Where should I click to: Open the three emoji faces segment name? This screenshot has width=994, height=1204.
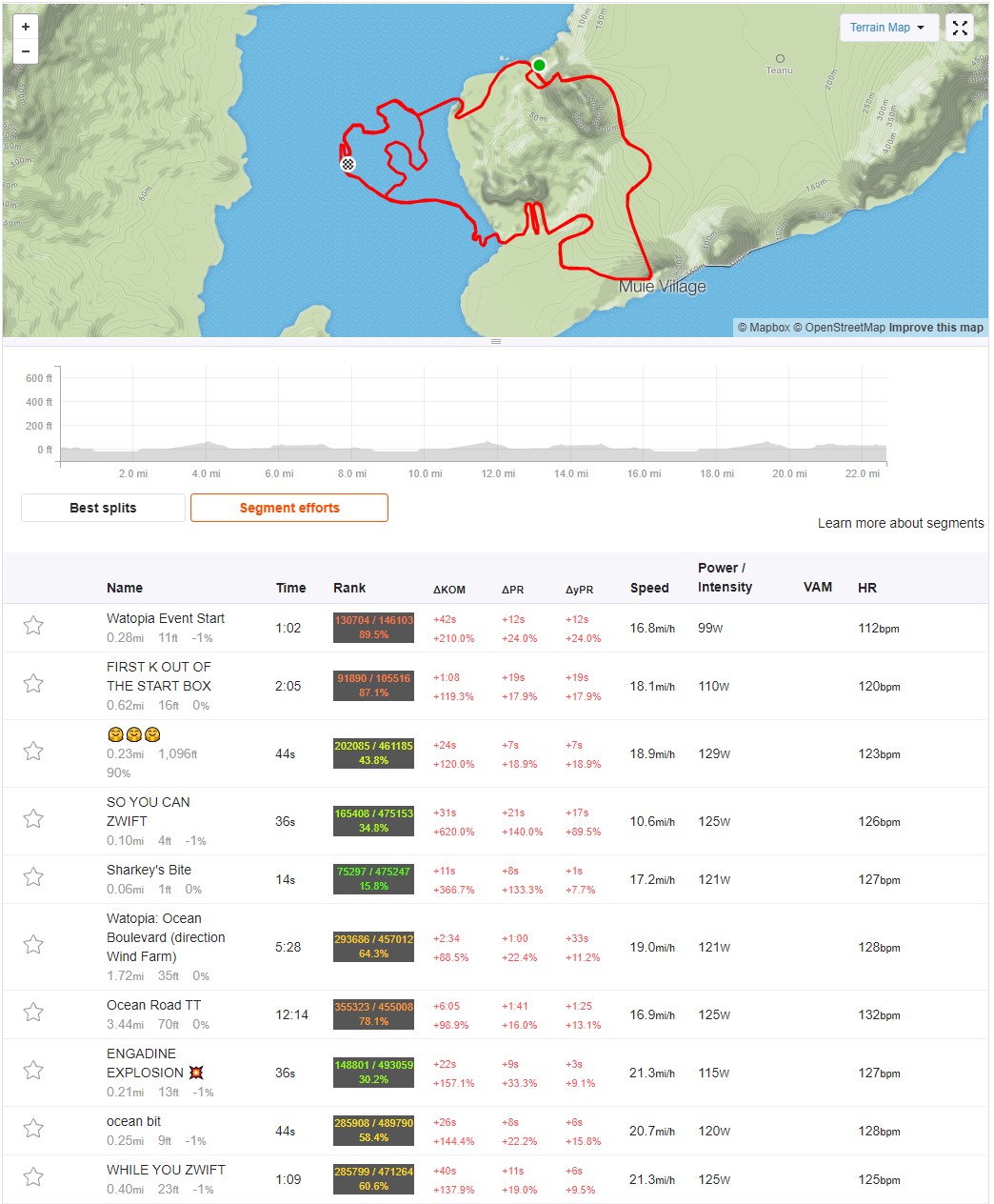133,734
